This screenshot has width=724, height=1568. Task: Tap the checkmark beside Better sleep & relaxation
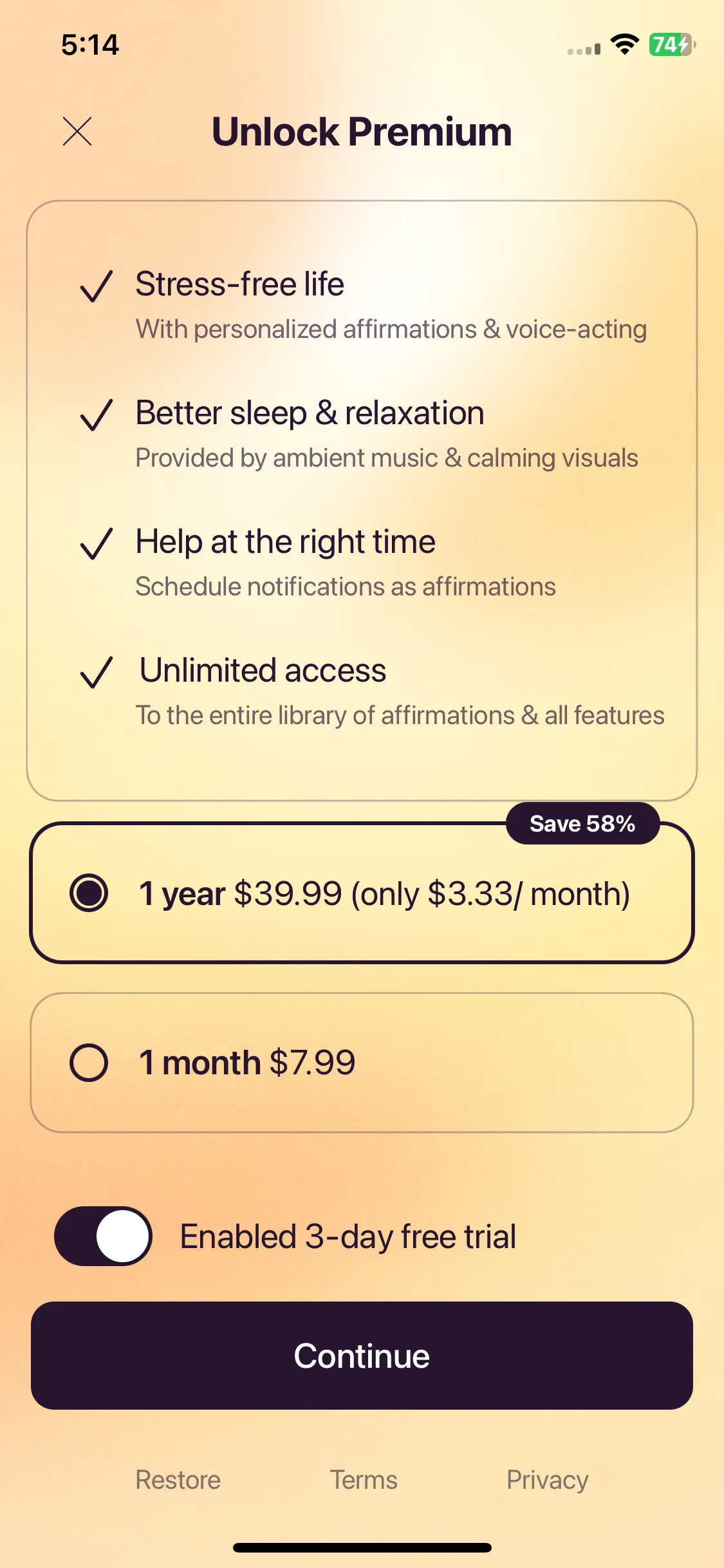pos(97,415)
